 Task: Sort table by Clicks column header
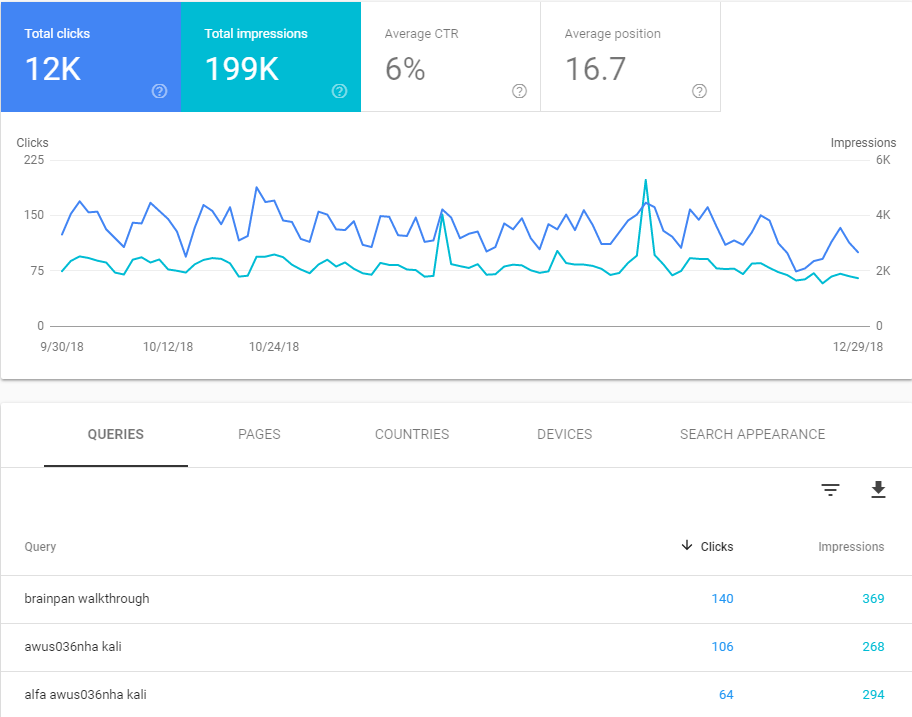[x=717, y=547]
